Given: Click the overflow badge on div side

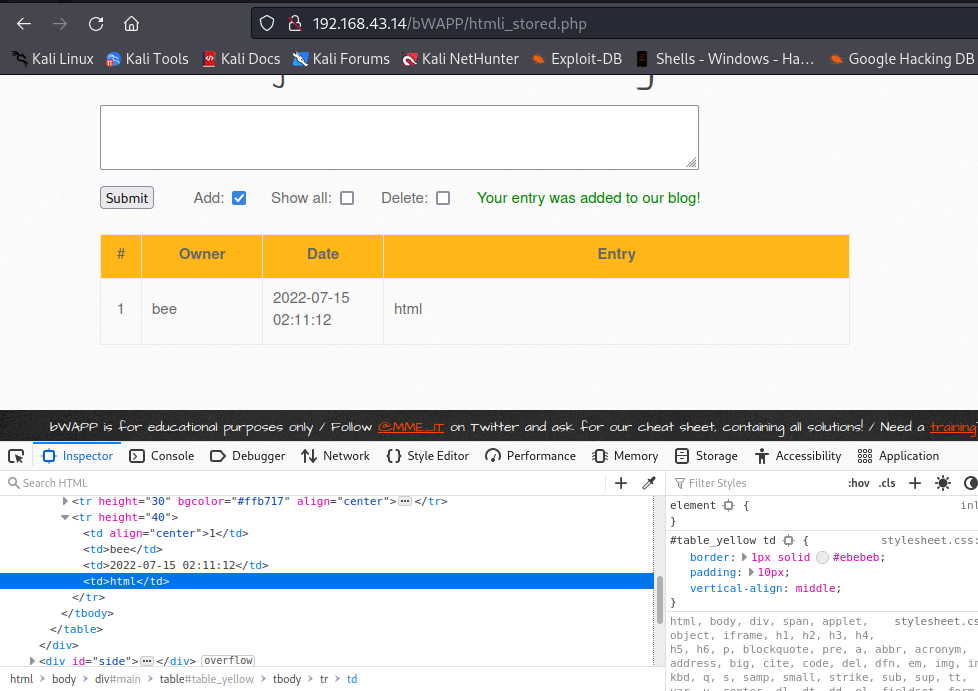Looking at the screenshot, I should tap(228, 660).
